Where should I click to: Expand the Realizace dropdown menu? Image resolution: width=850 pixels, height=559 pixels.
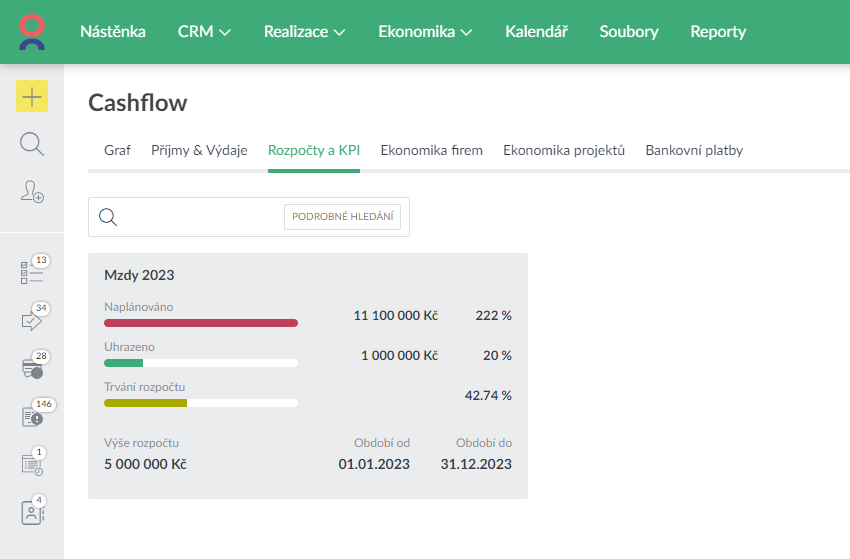coord(304,32)
